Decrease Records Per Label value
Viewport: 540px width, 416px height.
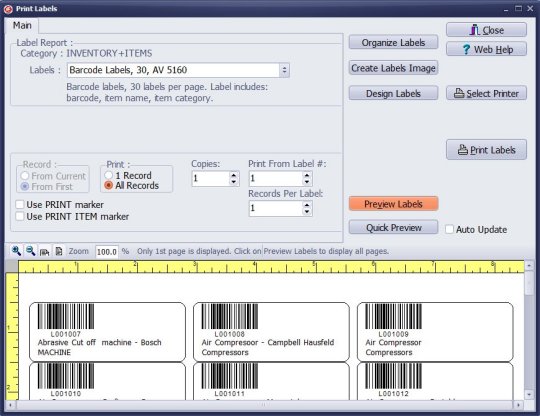(x=307, y=212)
